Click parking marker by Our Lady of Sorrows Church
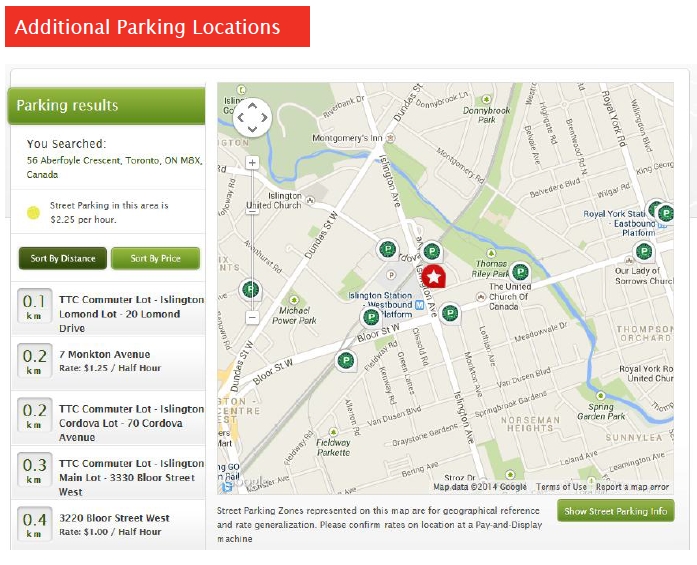This screenshot has width=697, height=565. [x=644, y=252]
